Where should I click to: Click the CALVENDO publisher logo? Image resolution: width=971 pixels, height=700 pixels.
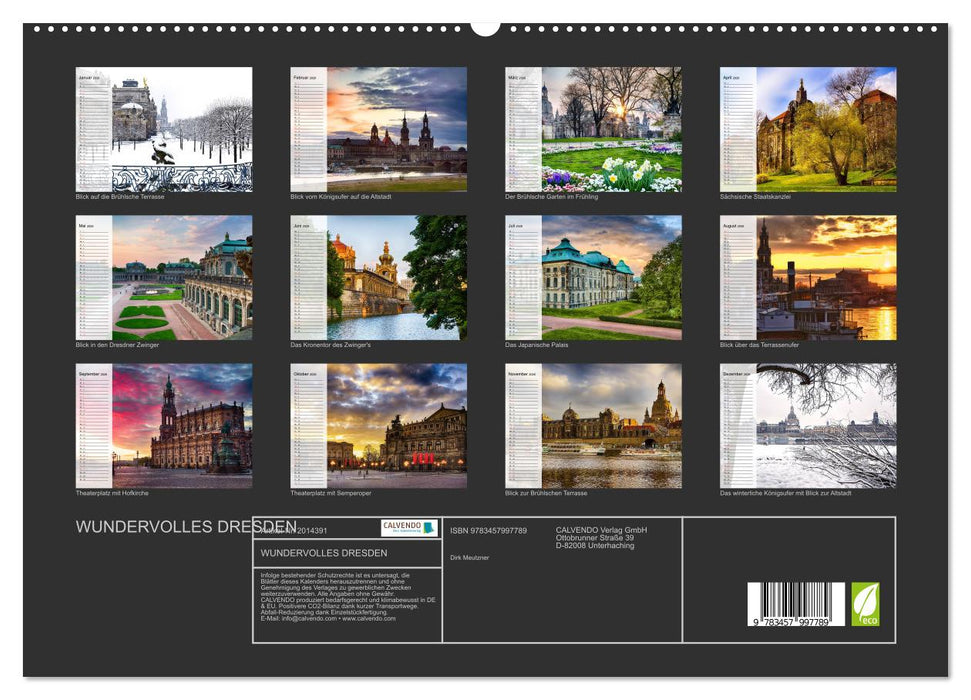click(400, 527)
